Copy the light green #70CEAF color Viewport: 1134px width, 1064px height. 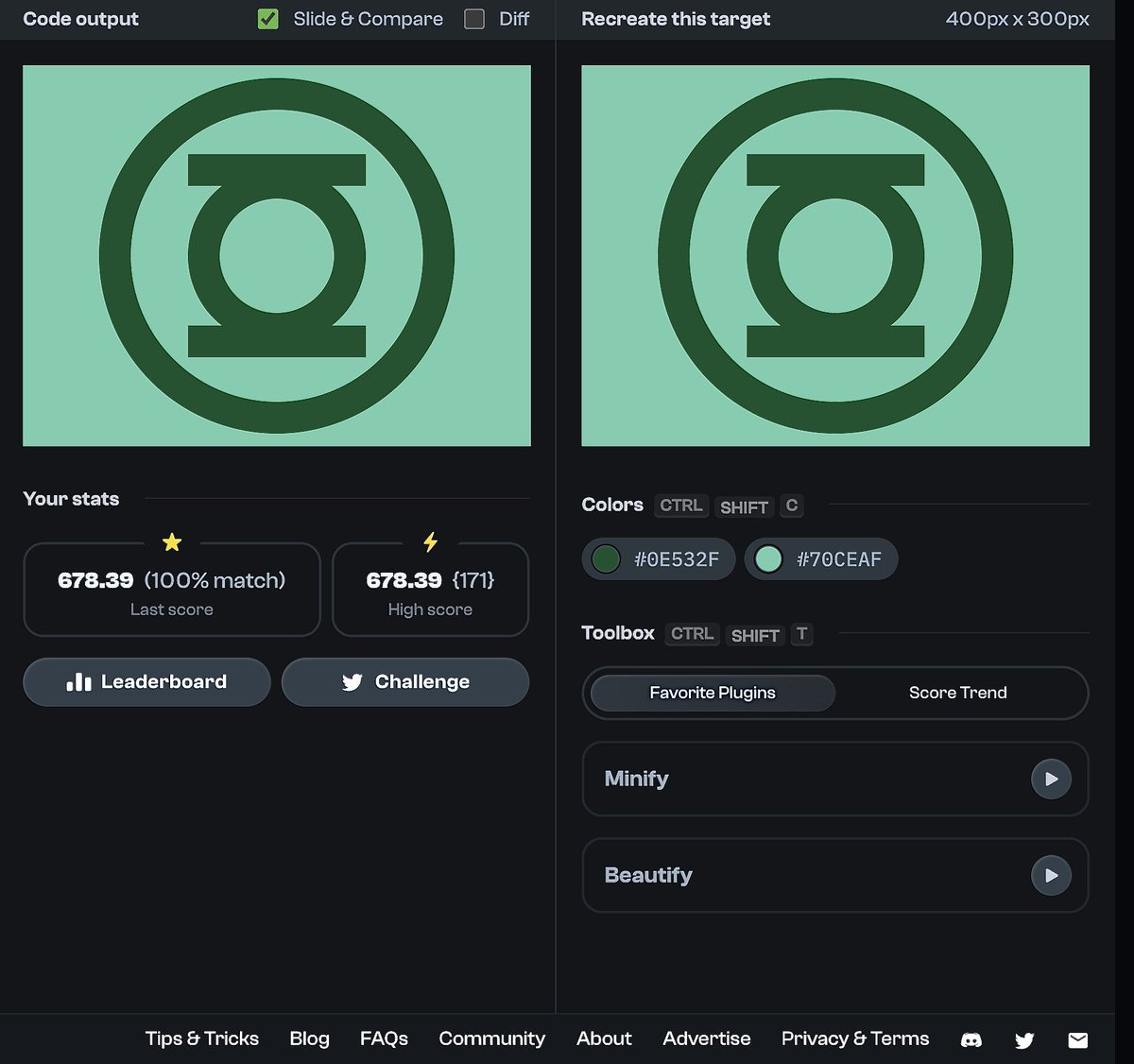click(x=821, y=559)
